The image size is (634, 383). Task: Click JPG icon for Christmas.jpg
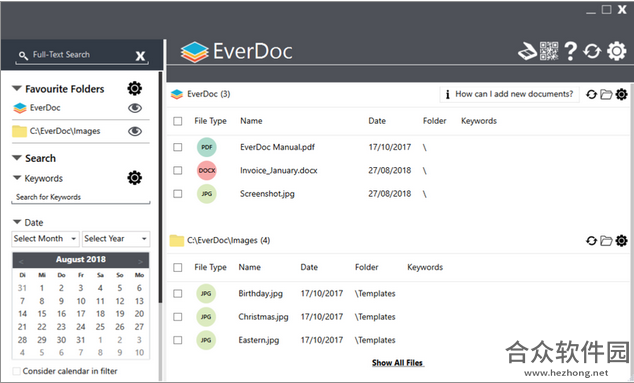tap(206, 317)
